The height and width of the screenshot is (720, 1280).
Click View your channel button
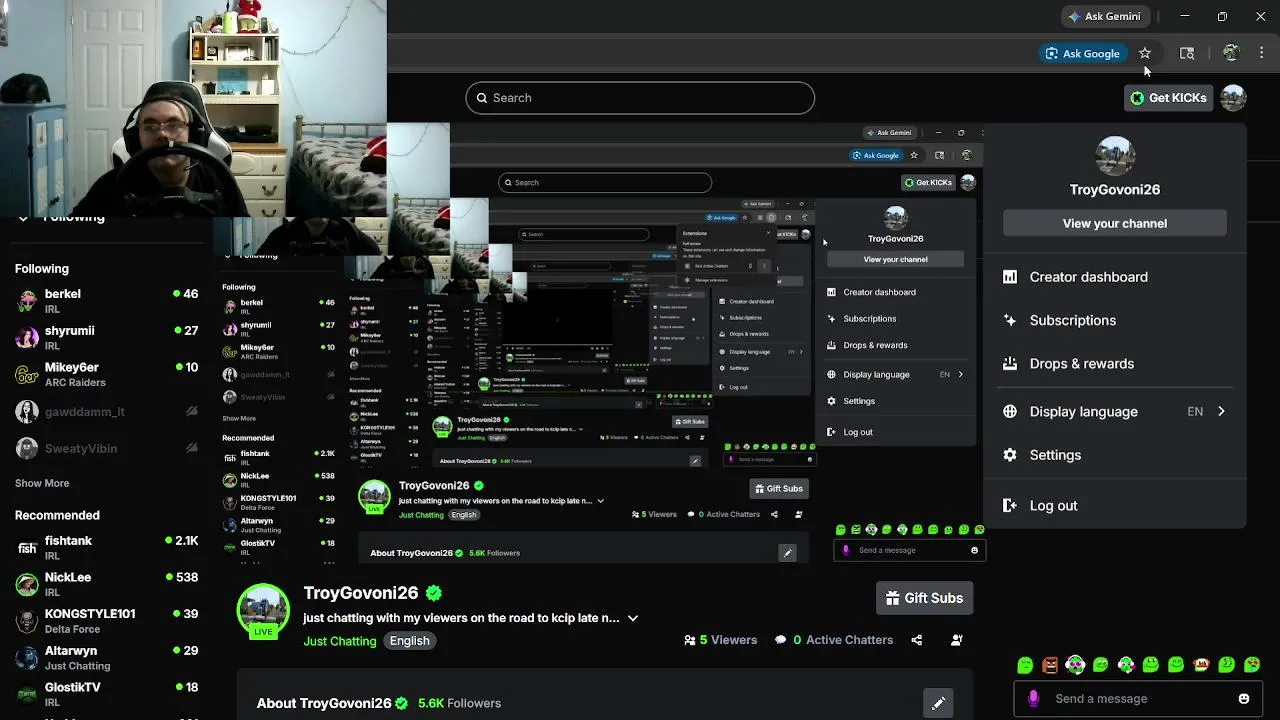(x=1115, y=223)
